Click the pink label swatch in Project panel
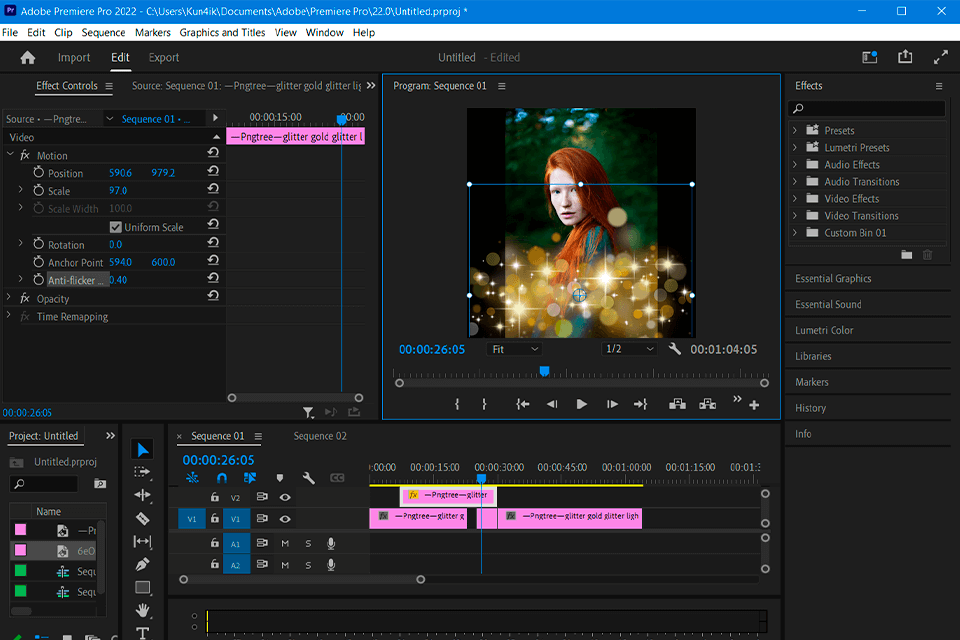This screenshot has width=960, height=640. click(20, 531)
